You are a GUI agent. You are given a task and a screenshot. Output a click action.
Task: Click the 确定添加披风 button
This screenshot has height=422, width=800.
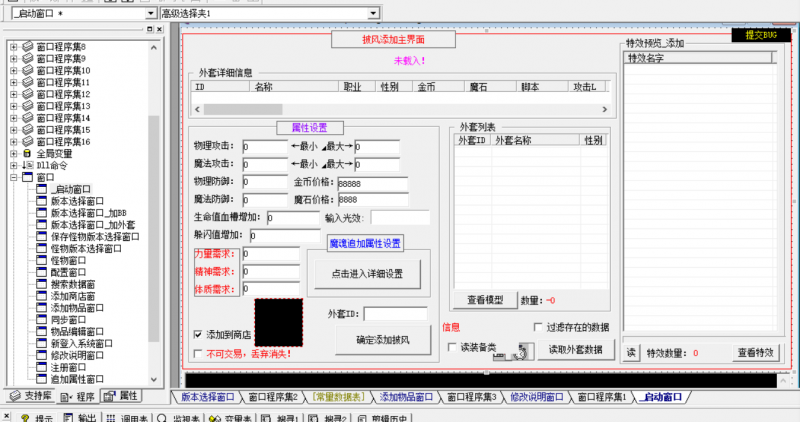coord(383,340)
